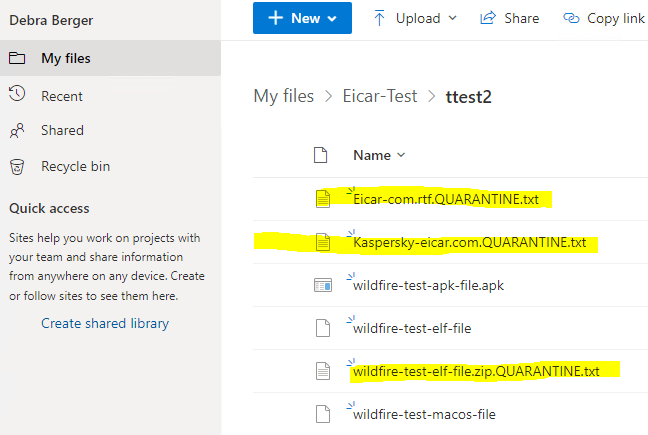The height and width of the screenshot is (435, 648).
Task: Open the New dropdown button
Action: pos(303,18)
